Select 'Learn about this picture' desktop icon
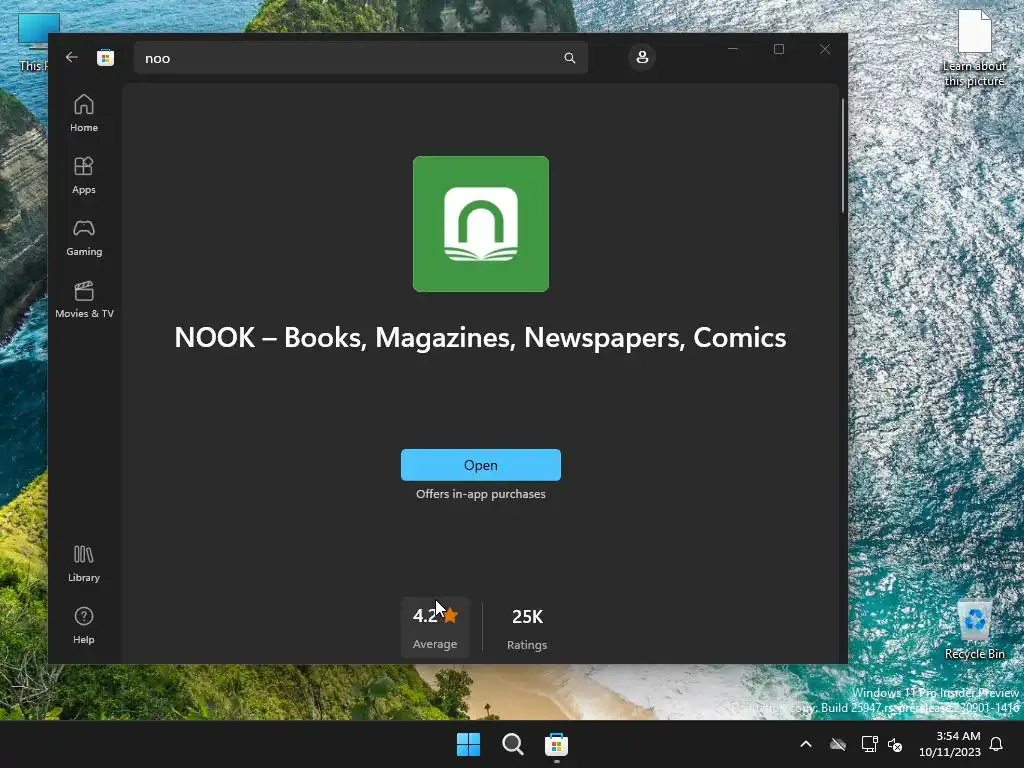The image size is (1024, 768). coord(974,48)
